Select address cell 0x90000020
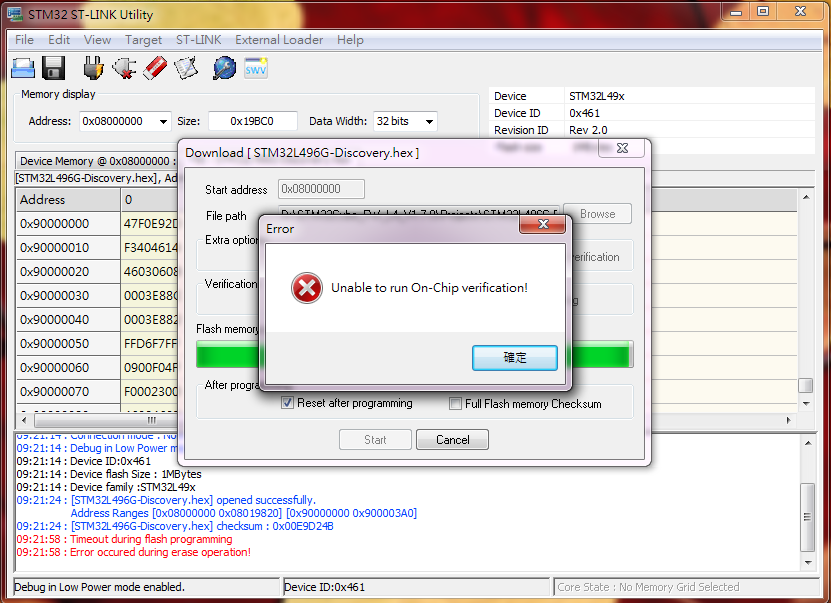Viewport: 831px width, 603px height. tap(68, 272)
